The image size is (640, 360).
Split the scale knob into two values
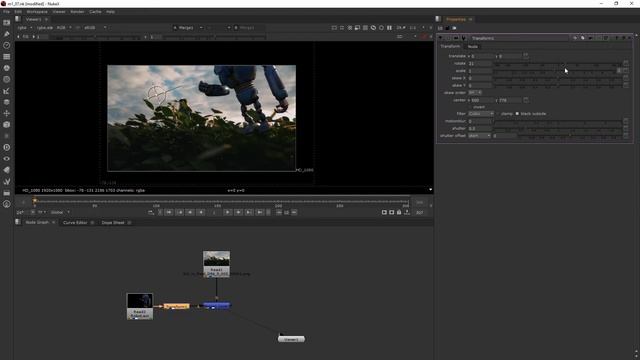(619, 71)
